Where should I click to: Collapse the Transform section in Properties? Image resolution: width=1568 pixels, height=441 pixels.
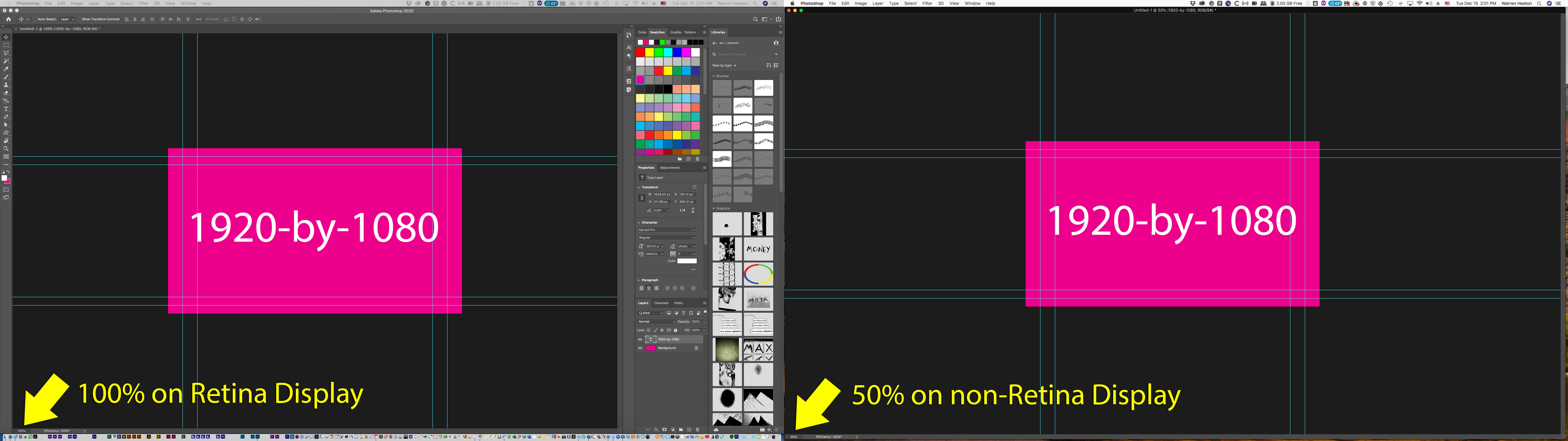pos(639,187)
